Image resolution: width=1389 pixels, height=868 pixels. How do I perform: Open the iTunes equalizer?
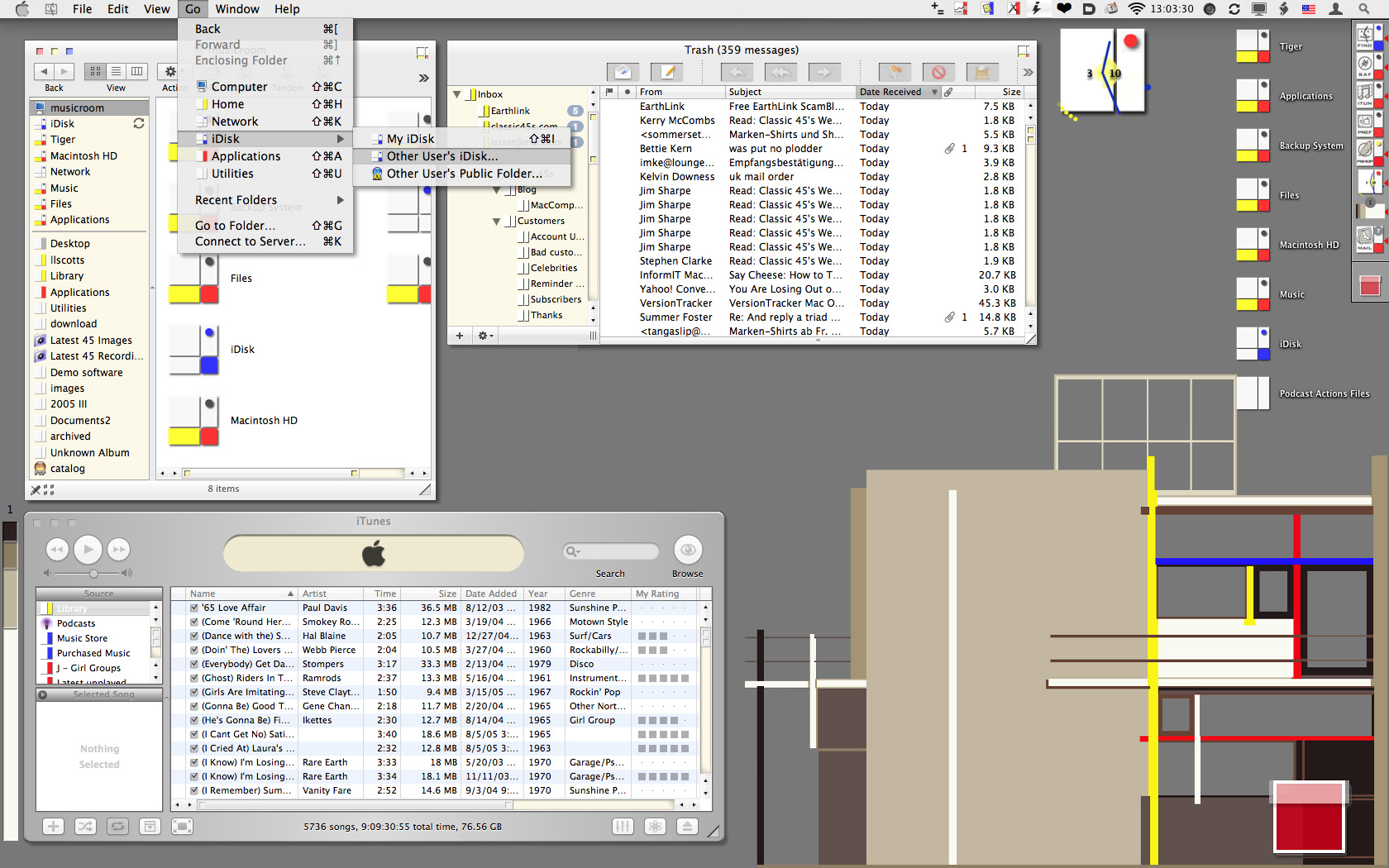pyautogui.click(x=623, y=826)
